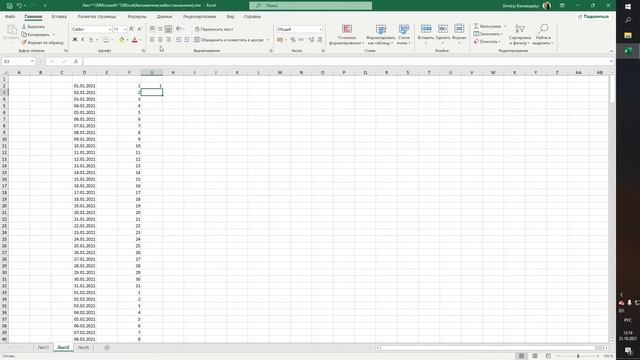The height and width of the screenshot is (360, 640).
Task: Toggle top vertical alignment button
Action: click(152, 29)
